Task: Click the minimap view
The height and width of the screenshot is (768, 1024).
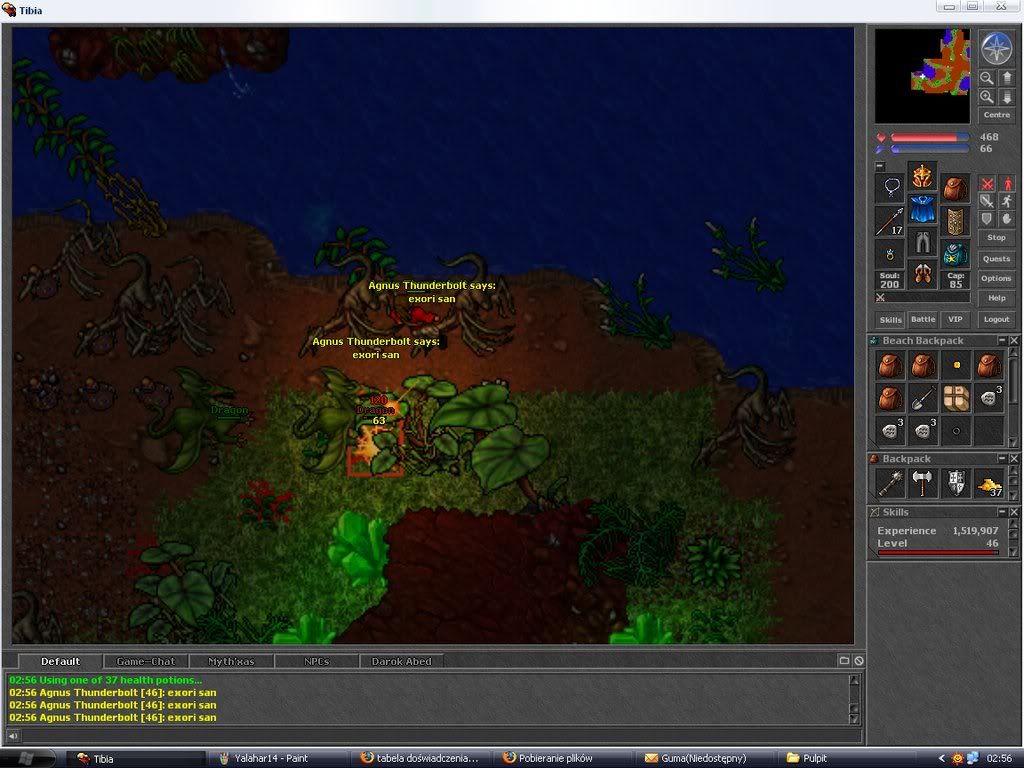Action: [922, 76]
